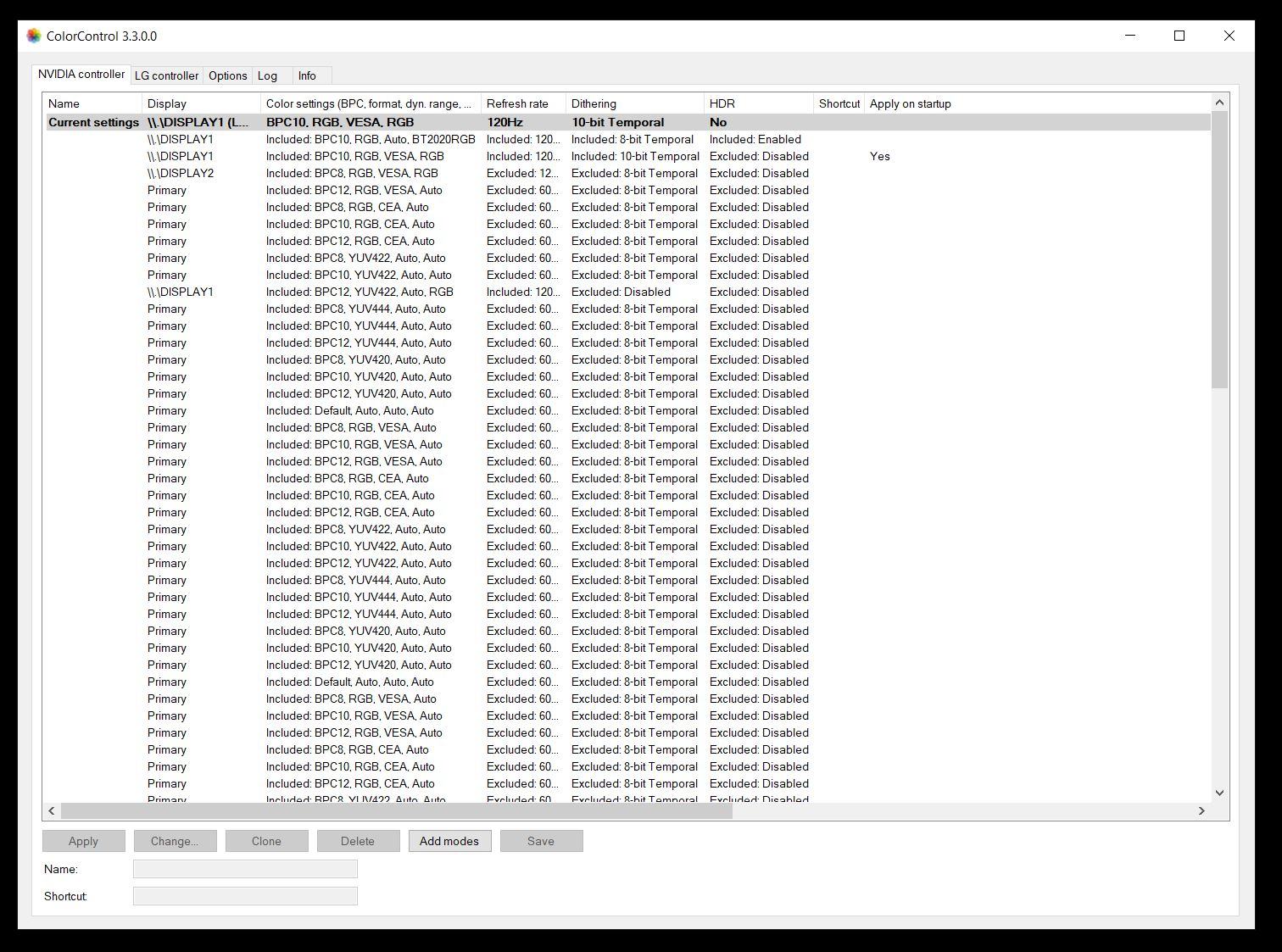
Task: Click the horizontal scroll left arrow
Action: (x=52, y=810)
